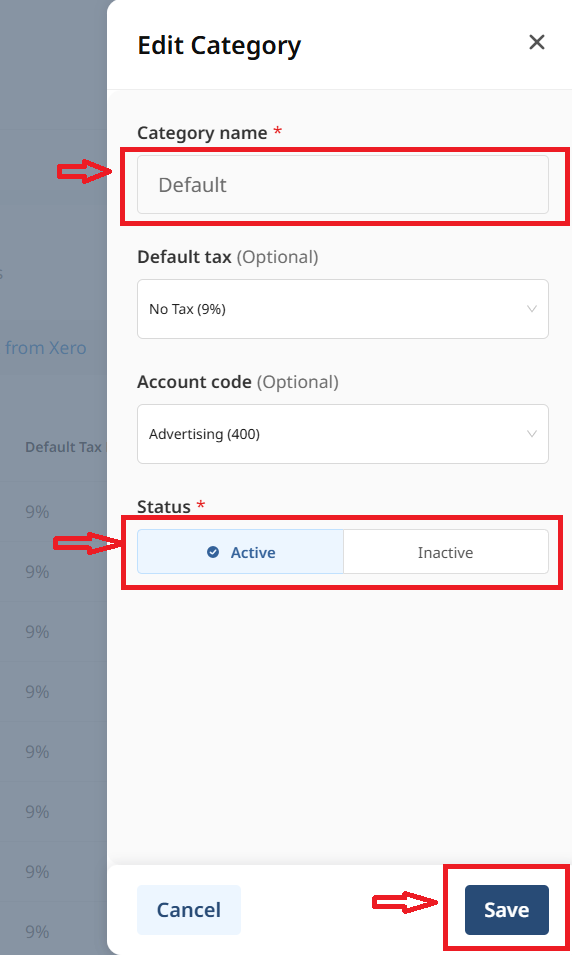Click the Active checkmark icon
572x955 pixels.
[x=213, y=552]
